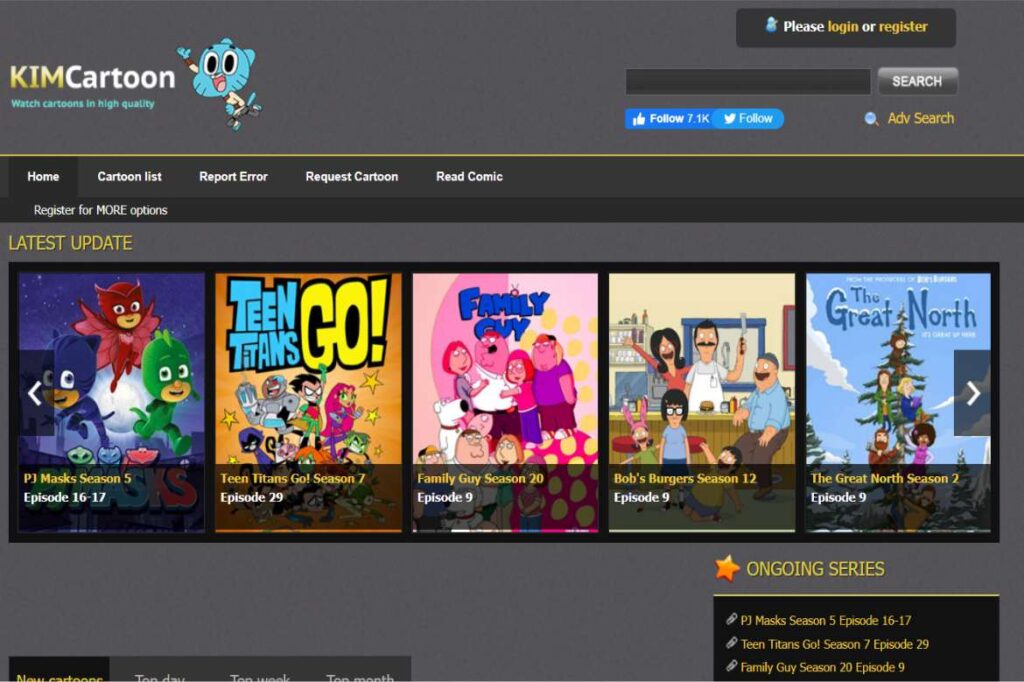Click link icon beside PJ Masks Season 5
The width and height of the screenshot is (1024, 682).
coord(731,619)
